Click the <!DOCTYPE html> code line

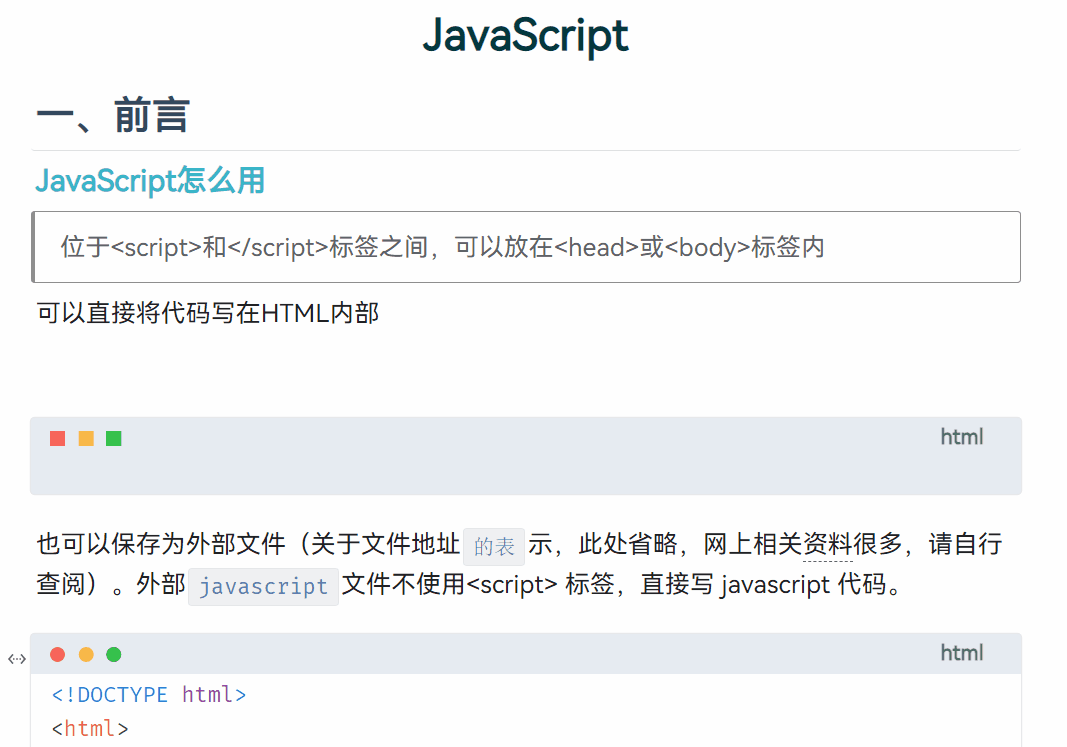[149, 695]
